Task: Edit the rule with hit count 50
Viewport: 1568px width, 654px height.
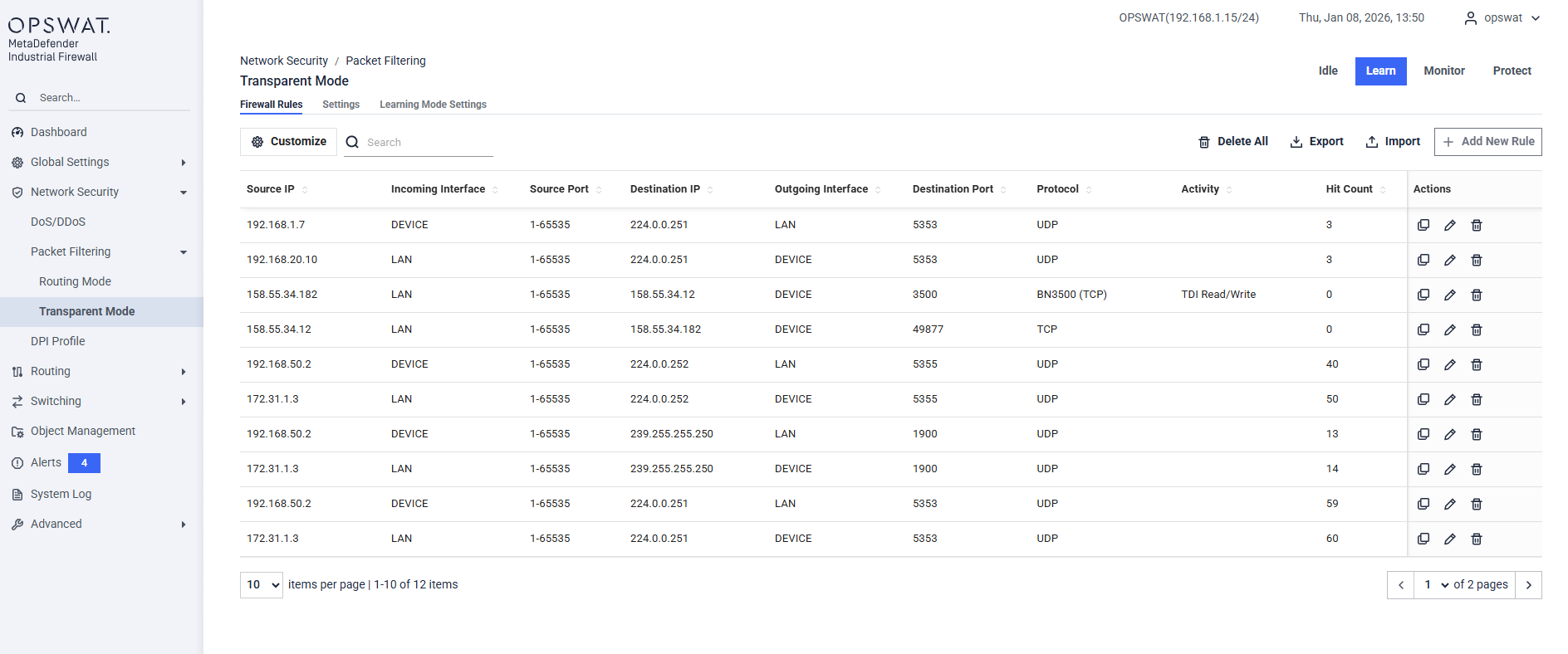Action: [x=1450, y=399]
